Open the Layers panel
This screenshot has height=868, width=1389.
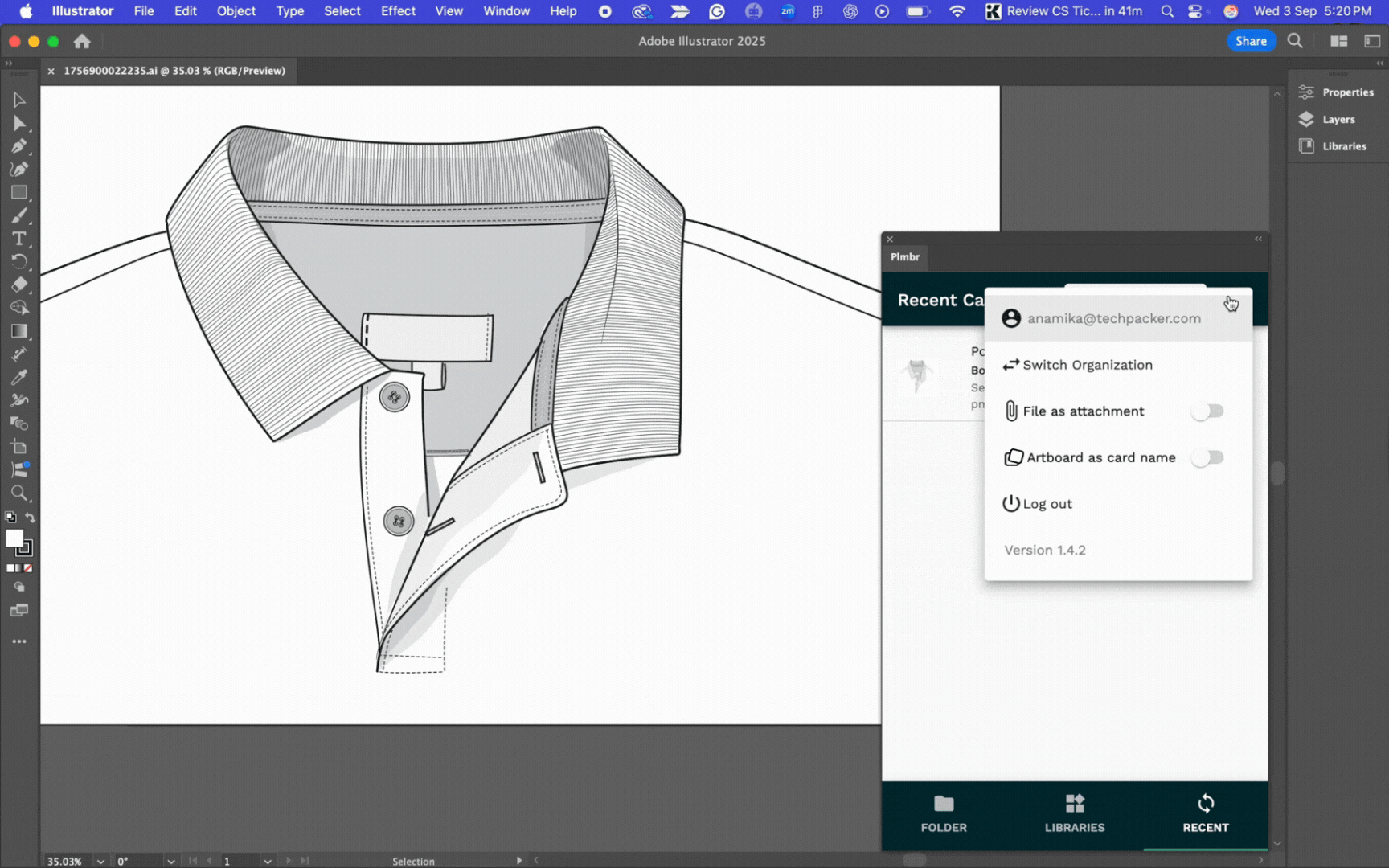tap(1334, 119)
